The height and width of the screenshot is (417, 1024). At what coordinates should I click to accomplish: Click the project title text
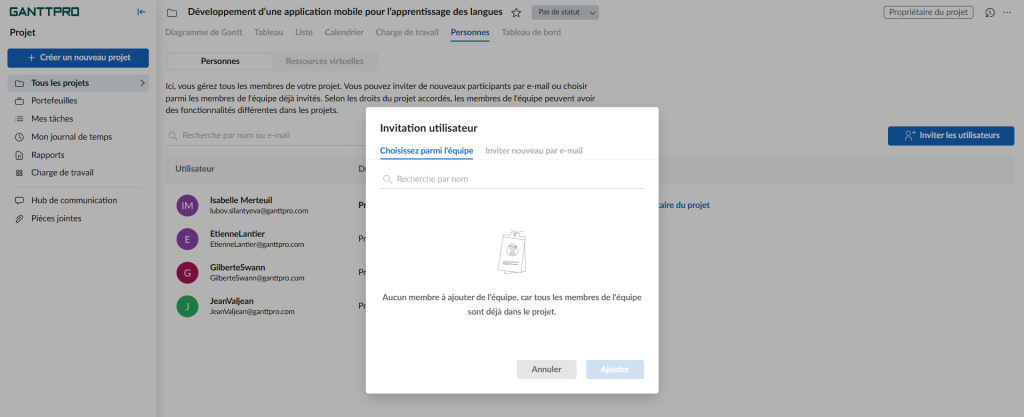pyautogui.click(x=345, y=12)
